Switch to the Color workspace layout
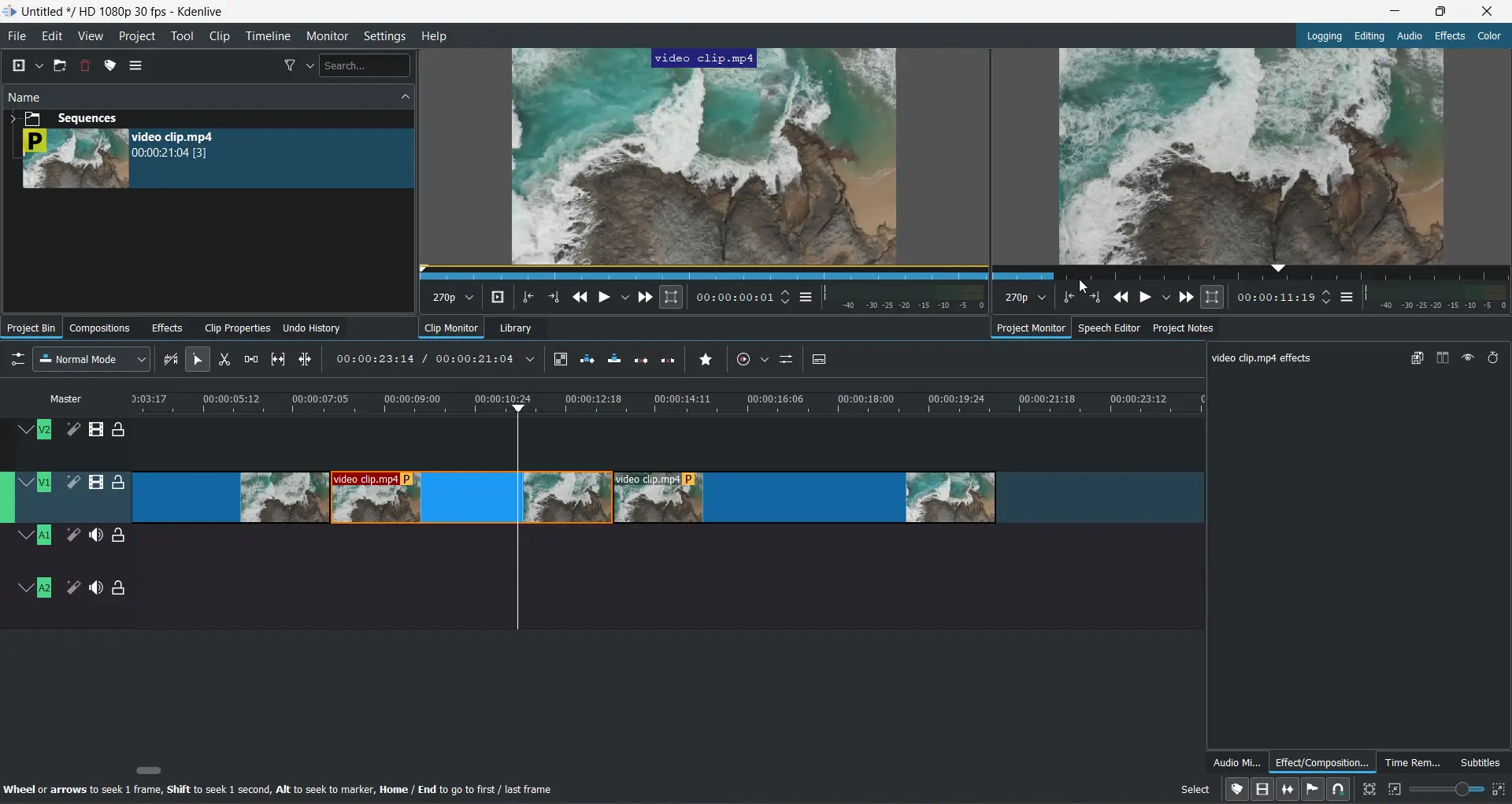Screen dimensions: 1512x804 [1490, 36]
